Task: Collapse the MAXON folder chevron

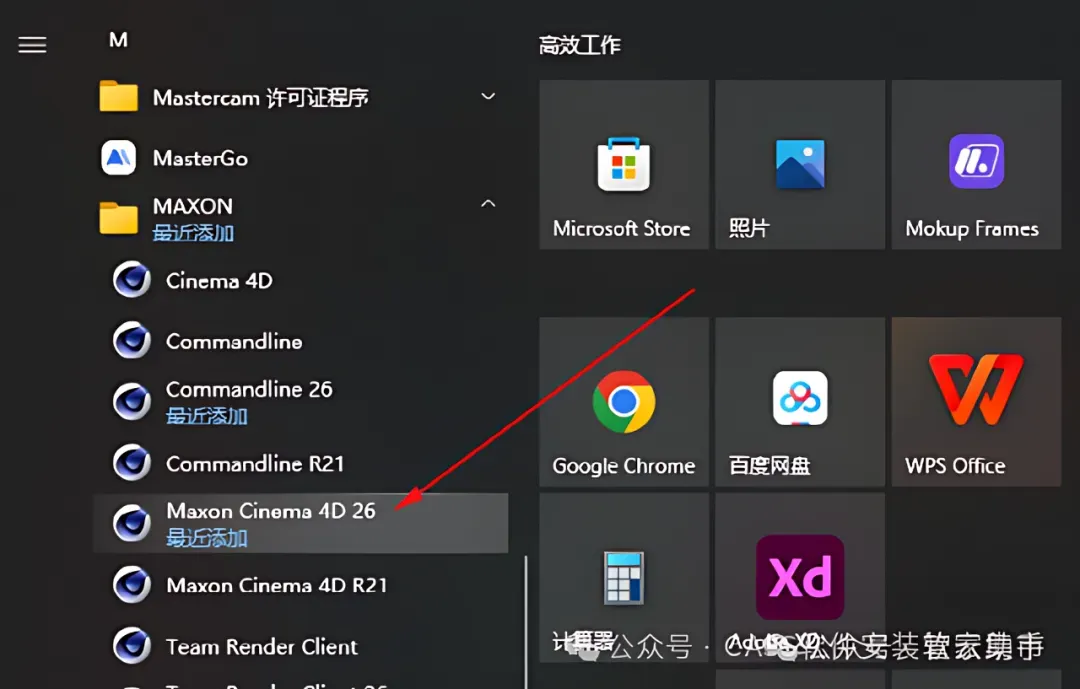Action: (x=488, y=203)
